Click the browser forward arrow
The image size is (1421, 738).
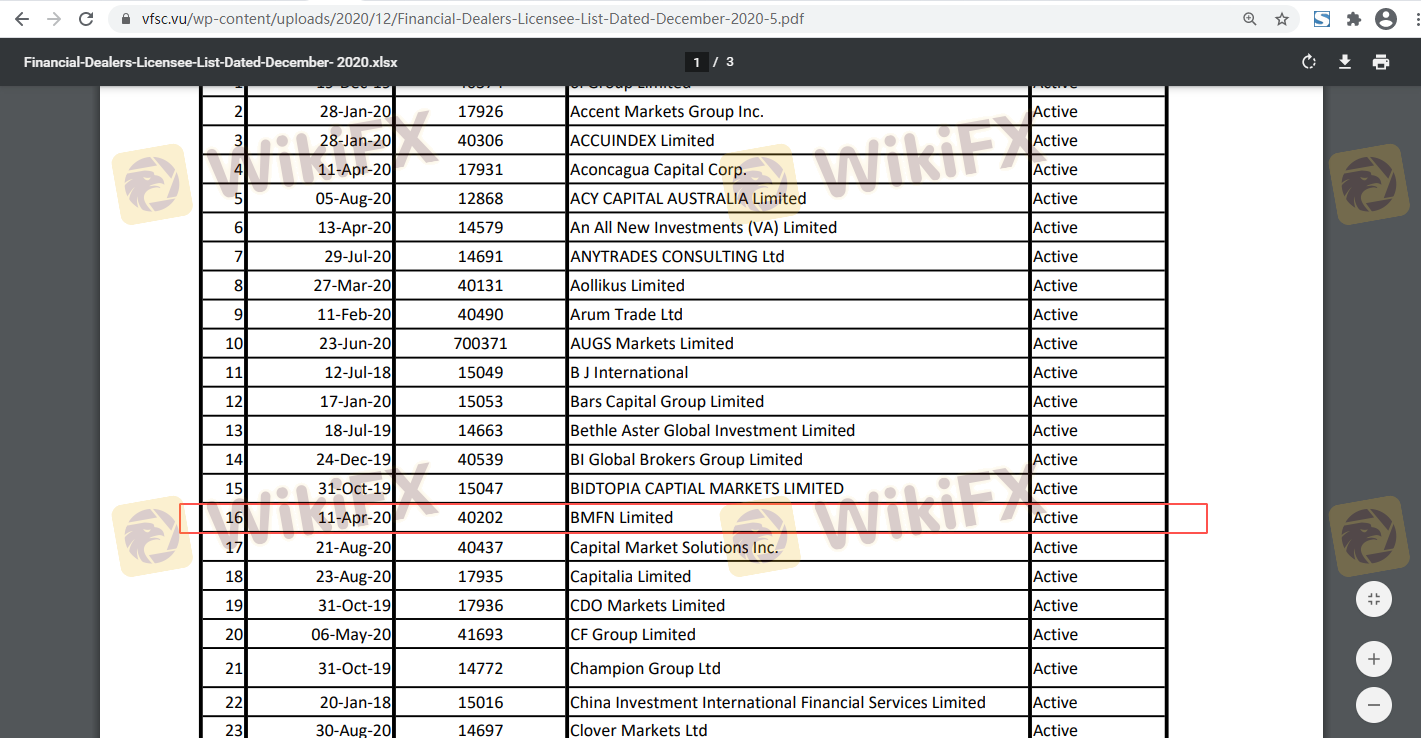click(x=54, y=19)
